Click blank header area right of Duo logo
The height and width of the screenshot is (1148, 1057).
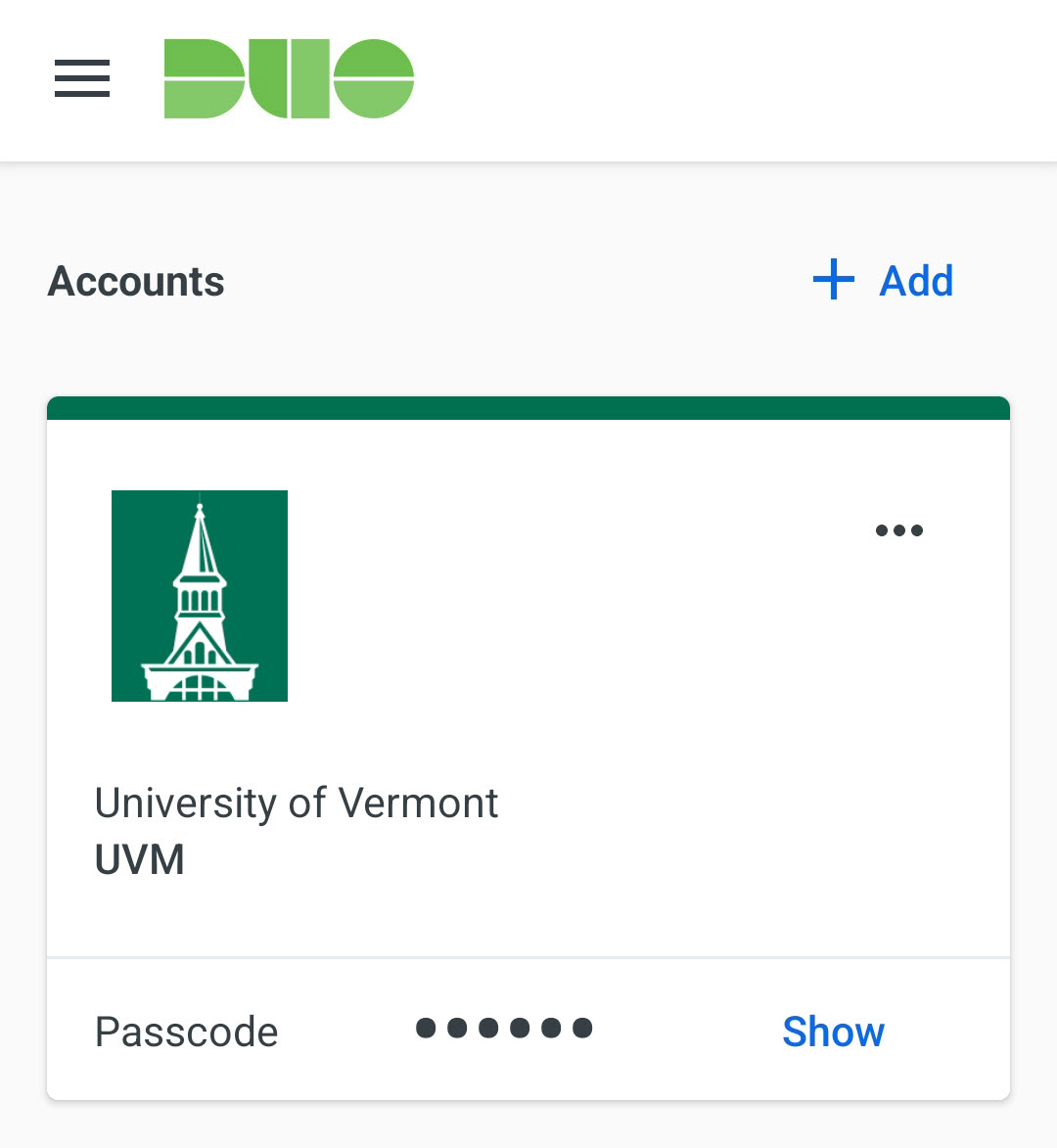coord(732,78)
